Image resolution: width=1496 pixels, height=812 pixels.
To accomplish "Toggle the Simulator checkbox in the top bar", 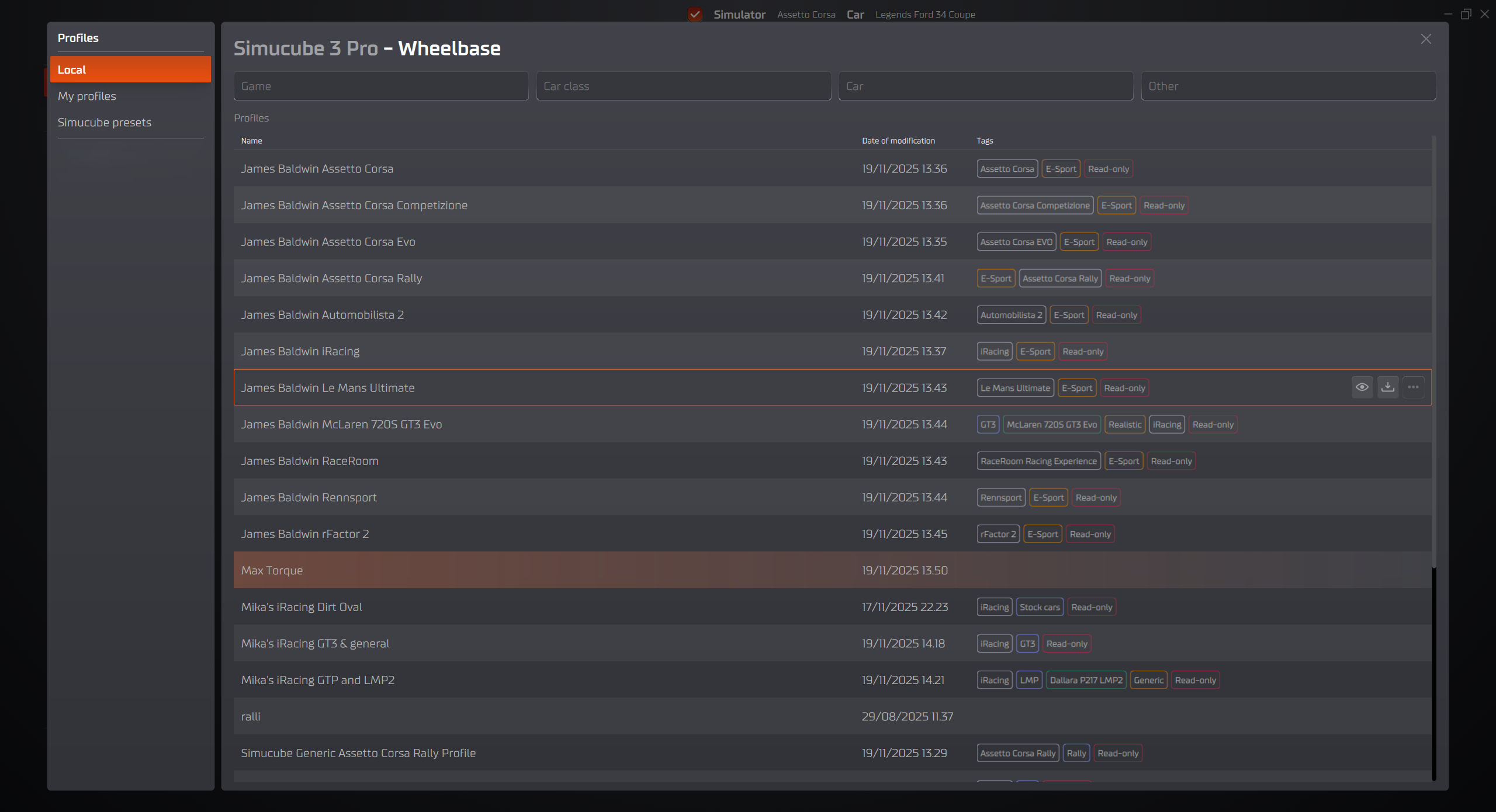I will pos(694,14).
